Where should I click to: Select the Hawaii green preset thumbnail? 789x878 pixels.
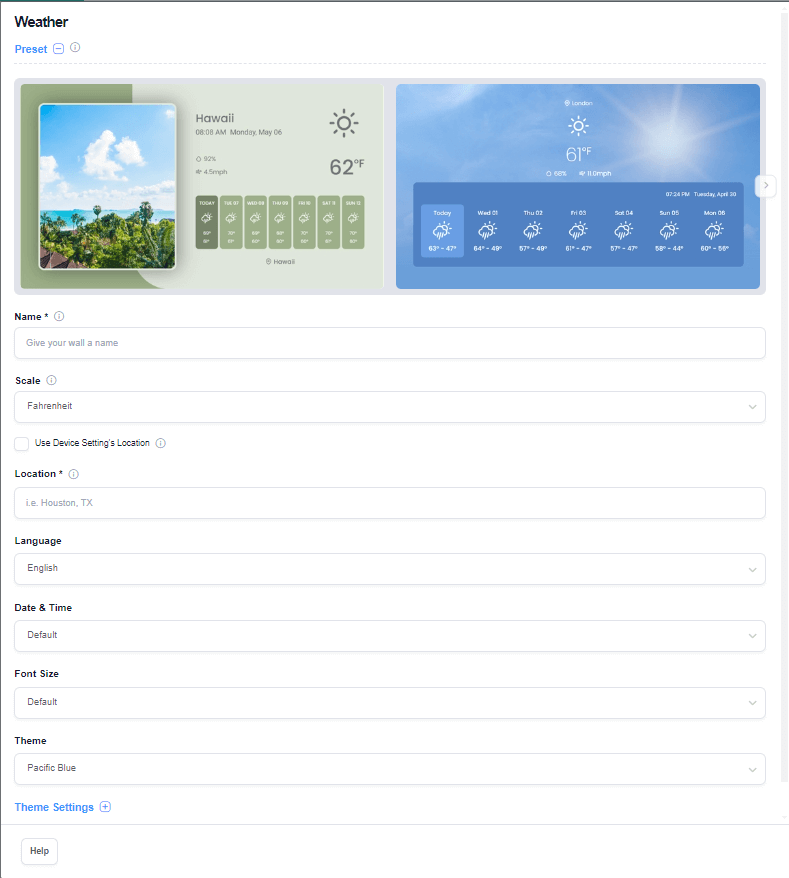[202, 186]
